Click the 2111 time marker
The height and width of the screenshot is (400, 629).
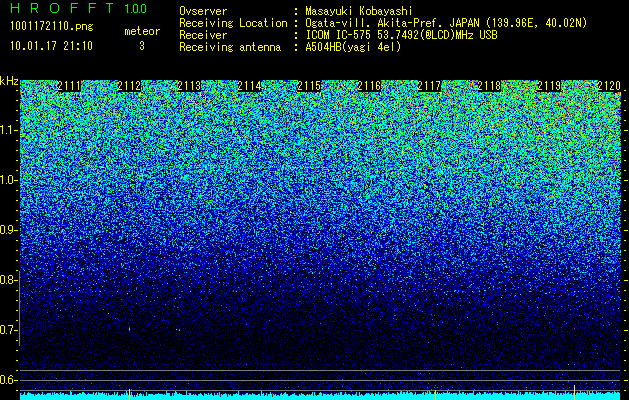[69, 86]
